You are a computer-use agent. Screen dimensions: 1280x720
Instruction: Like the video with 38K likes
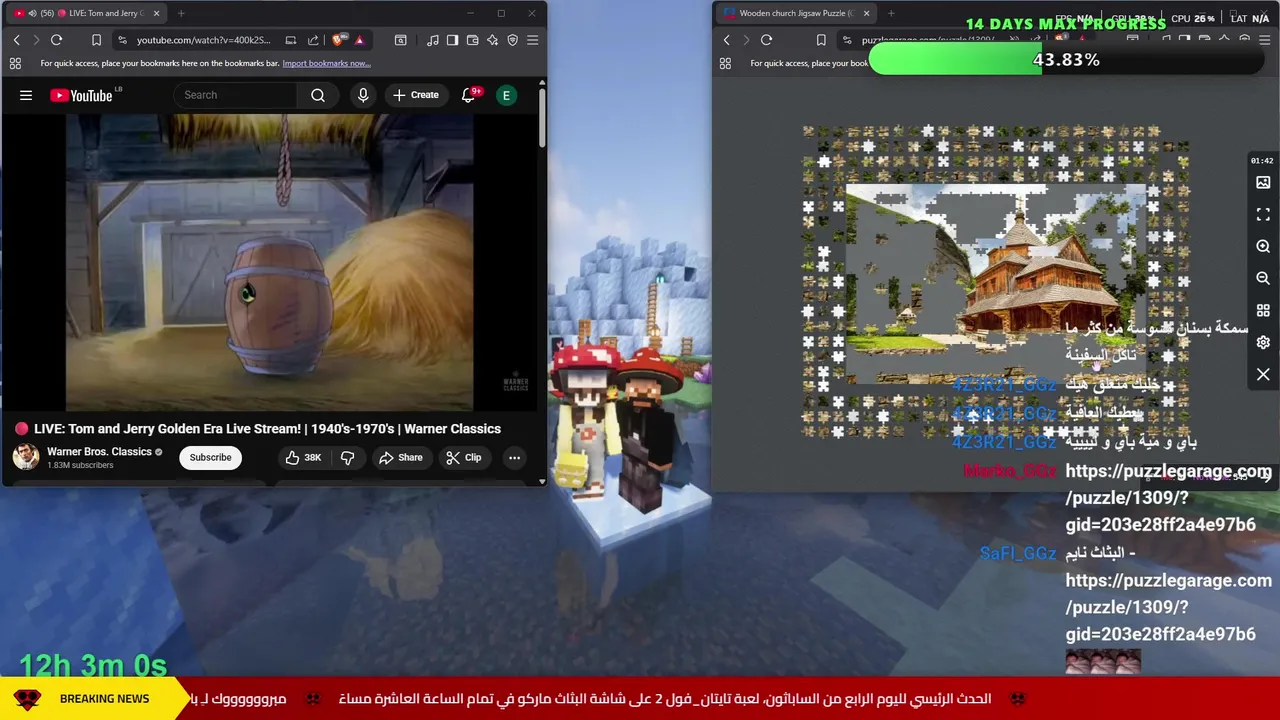click(x=303, y=457)
